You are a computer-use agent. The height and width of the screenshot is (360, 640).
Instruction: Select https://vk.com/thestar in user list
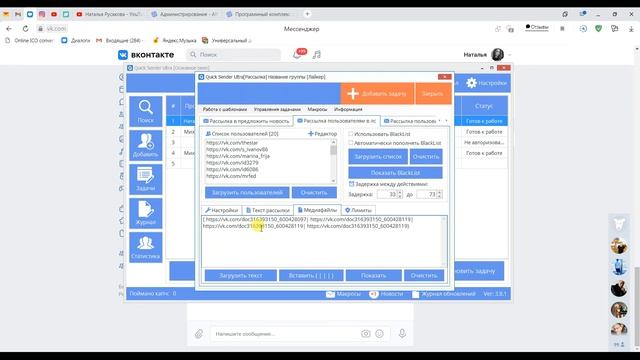tap(232, 143)
